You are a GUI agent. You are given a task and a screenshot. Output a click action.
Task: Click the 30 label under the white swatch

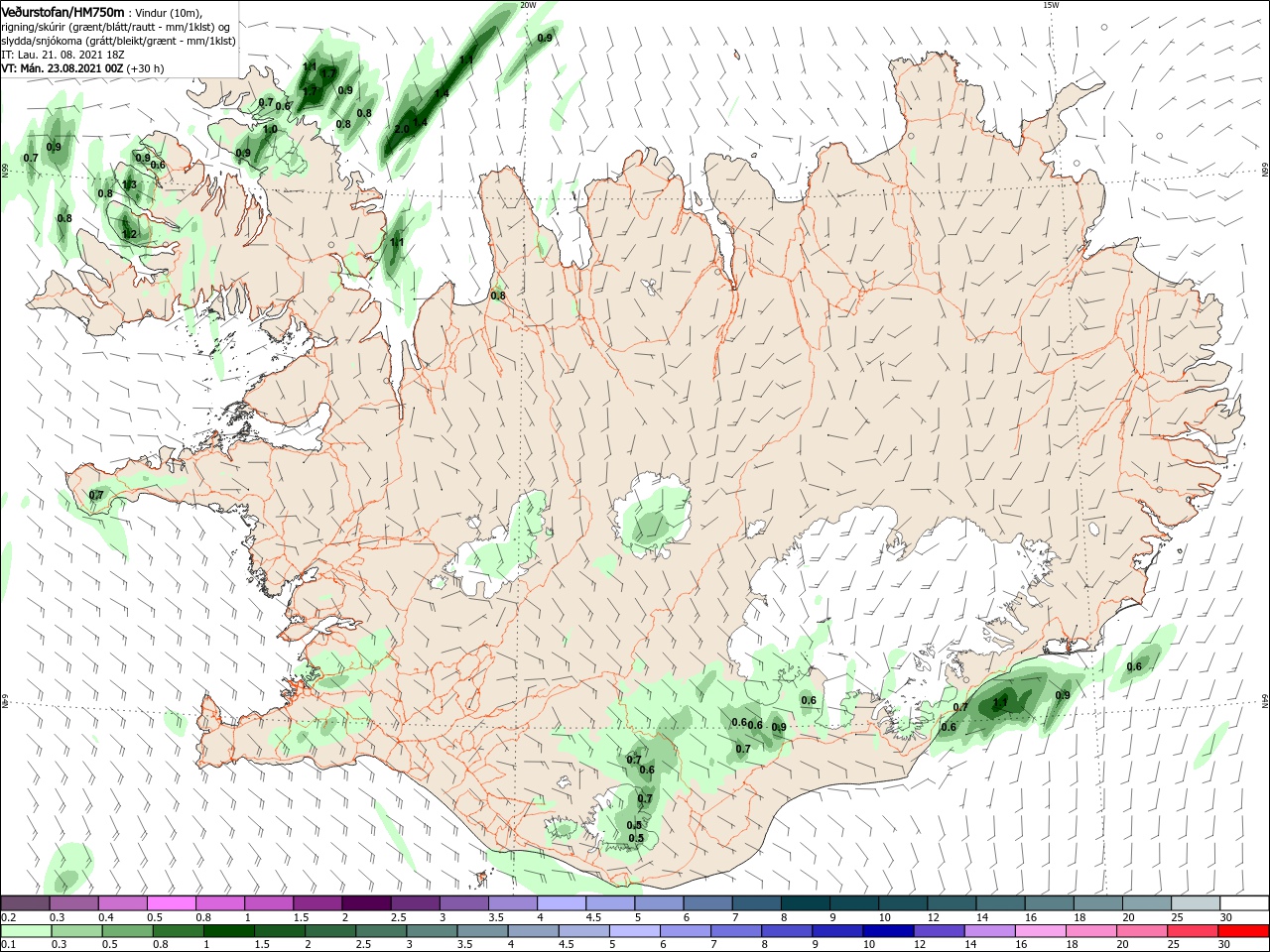click(x=1226, y=917)
